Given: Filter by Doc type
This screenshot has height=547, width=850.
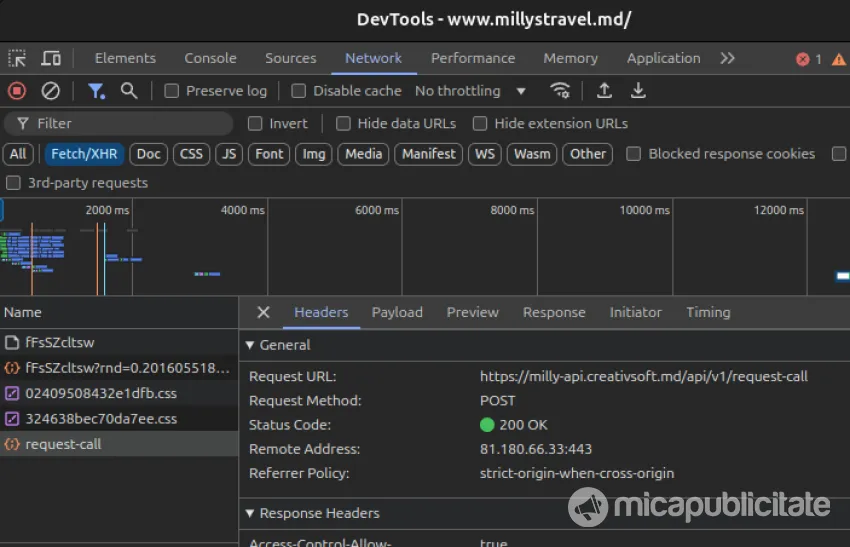Looking at the screenshot, I should coord(149,154).
